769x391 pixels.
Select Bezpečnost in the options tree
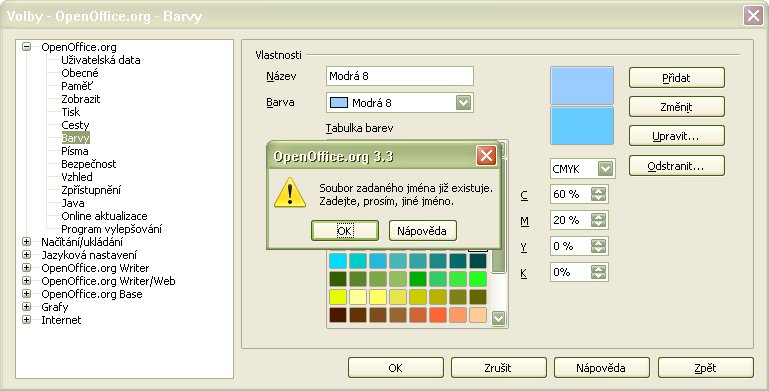pyautogui.click(x=89, y=164)
